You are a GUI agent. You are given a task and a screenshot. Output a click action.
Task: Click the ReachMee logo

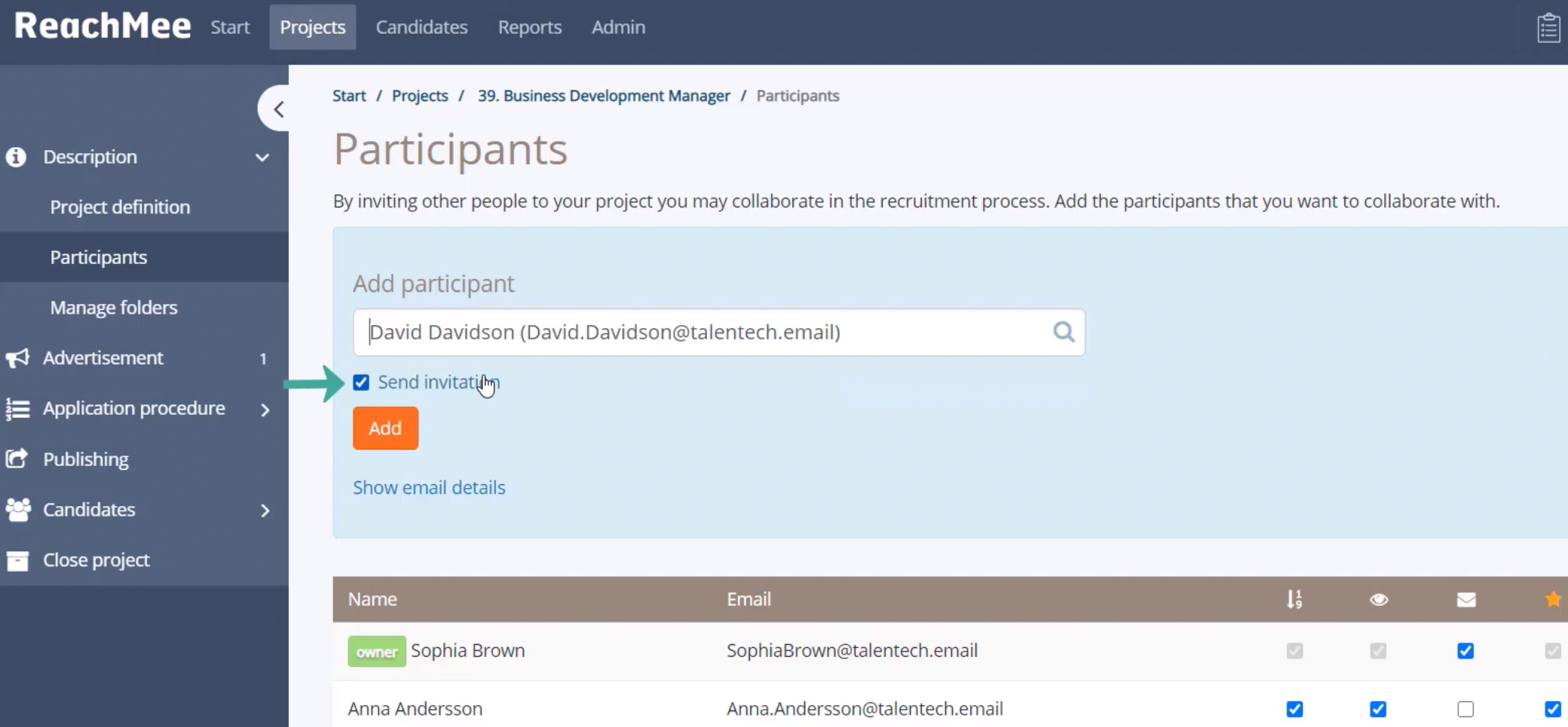(103, 26)
